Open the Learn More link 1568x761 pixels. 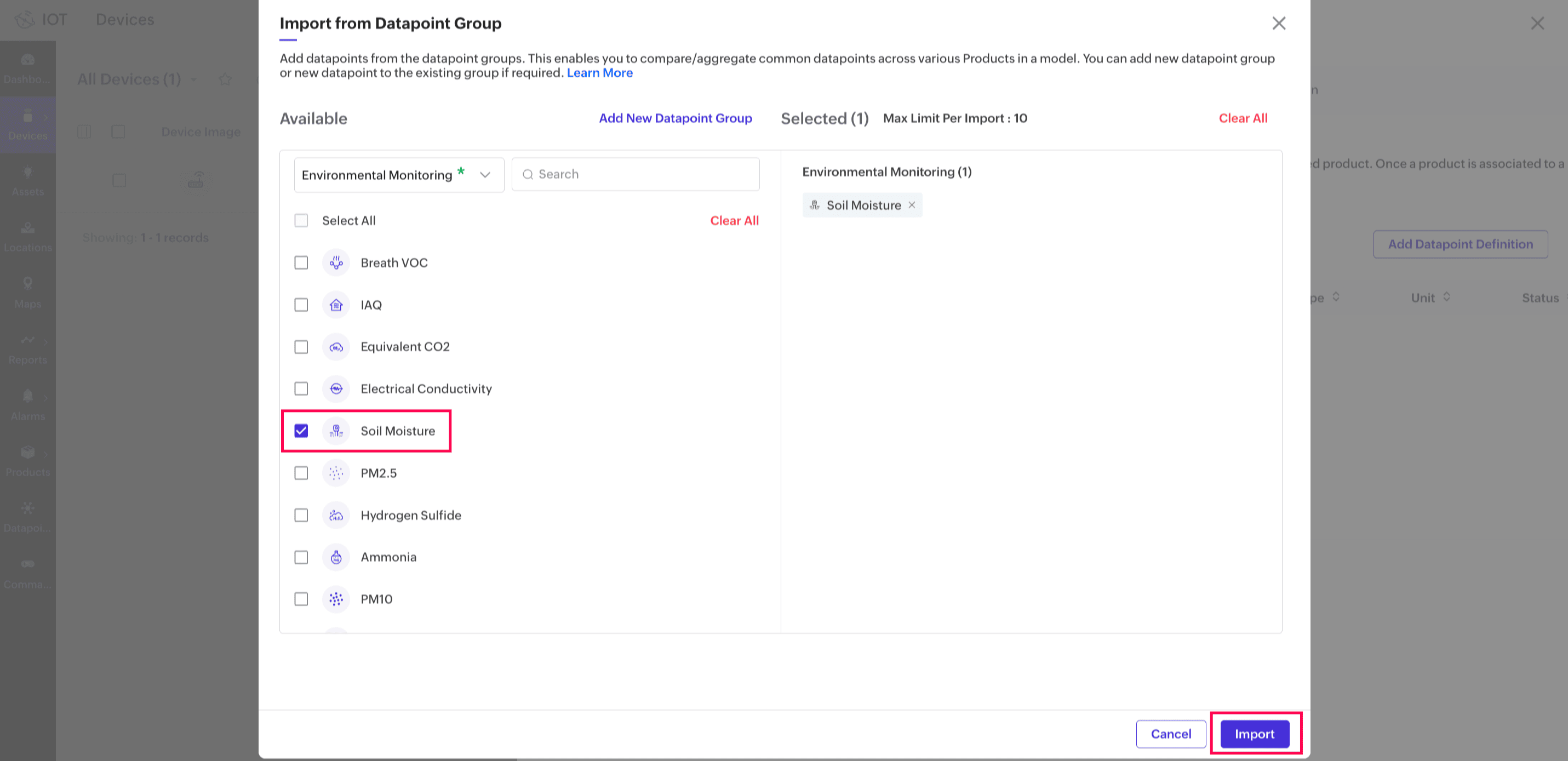(599, 72)
